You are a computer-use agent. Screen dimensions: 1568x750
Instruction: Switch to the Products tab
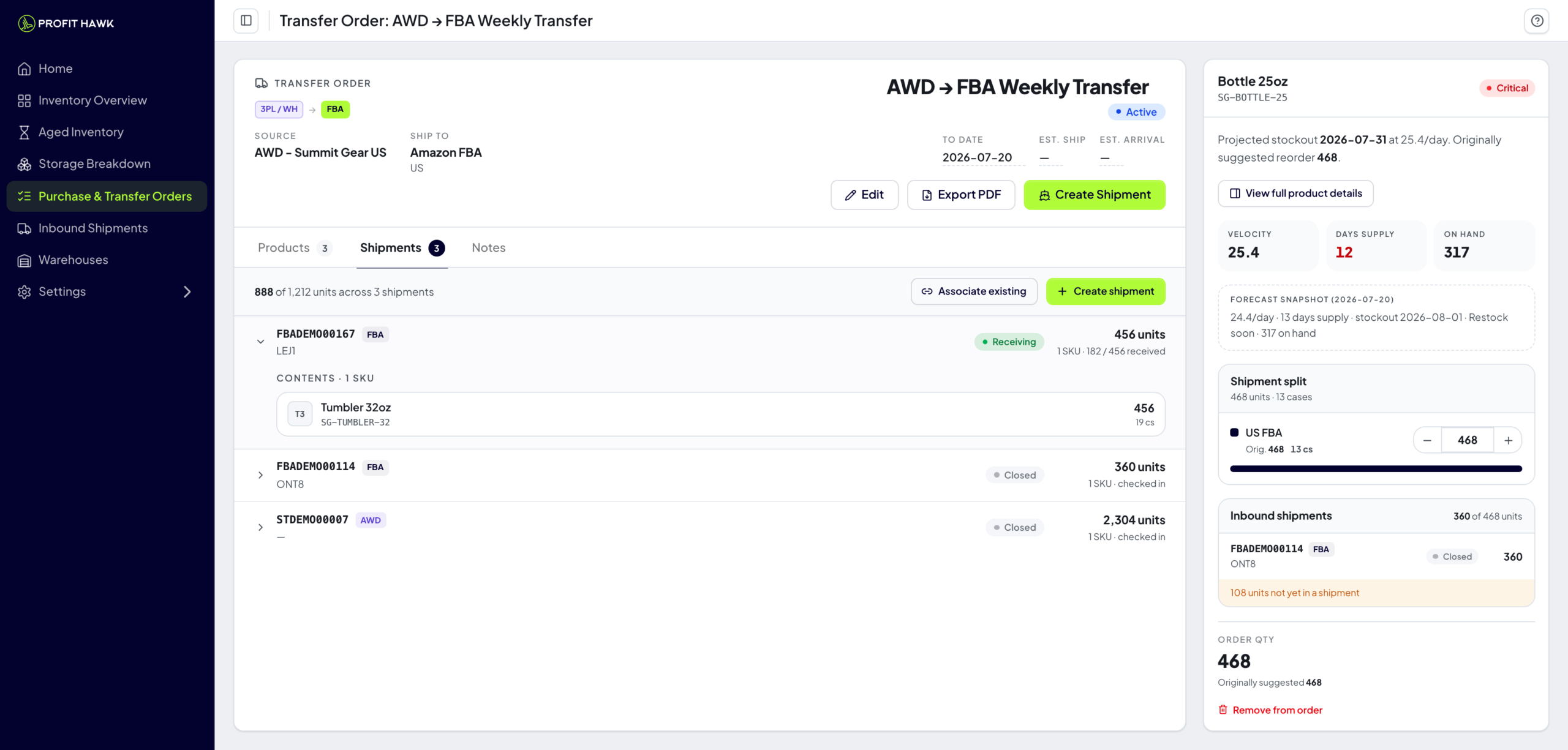click(x=294, y=248)
